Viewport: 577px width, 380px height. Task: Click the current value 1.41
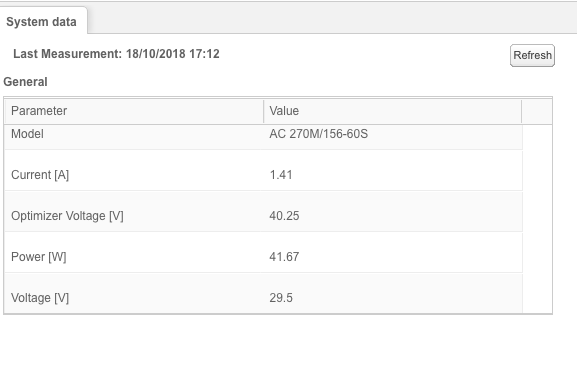tap(281, 175)
